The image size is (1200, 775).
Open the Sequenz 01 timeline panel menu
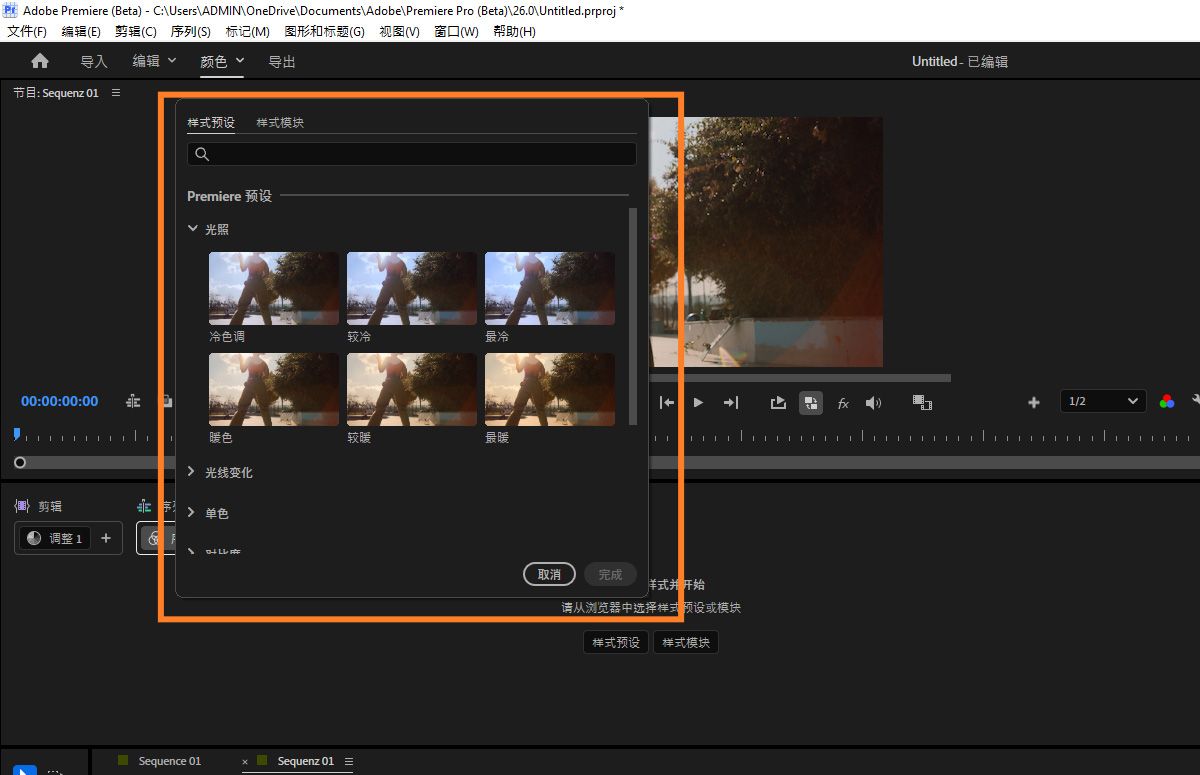coord(347,761)
